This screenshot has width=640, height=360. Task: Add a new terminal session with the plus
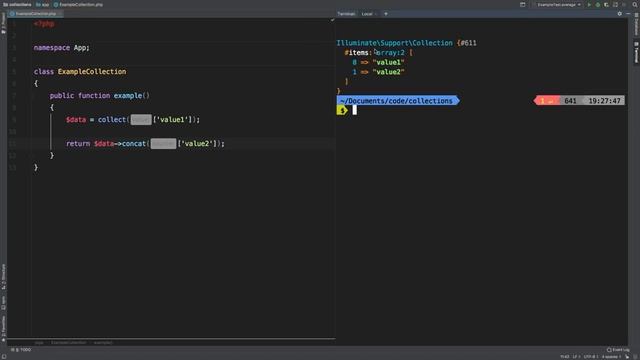386,14
